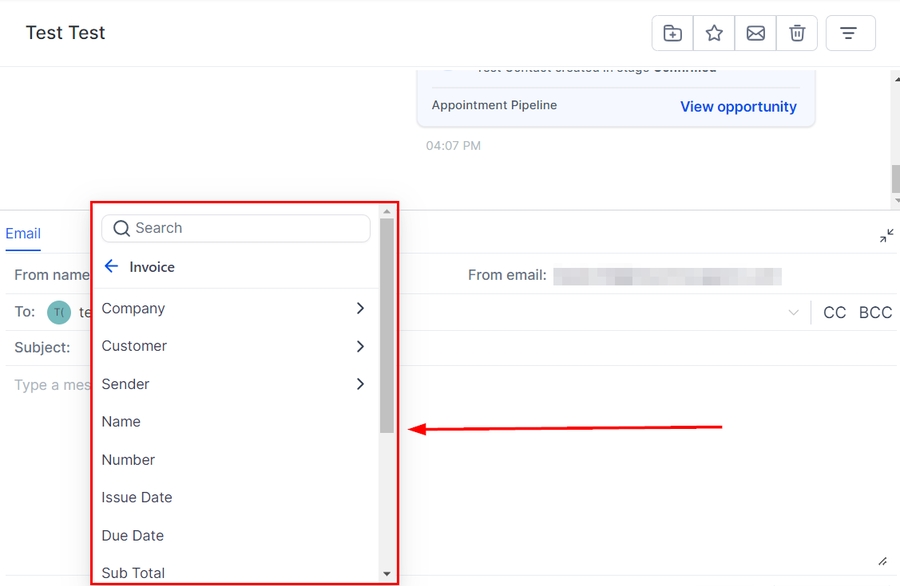This screenshot has height=586, width=900.
Task: Open the To recipient dropdown chevron
Action: 793,313
